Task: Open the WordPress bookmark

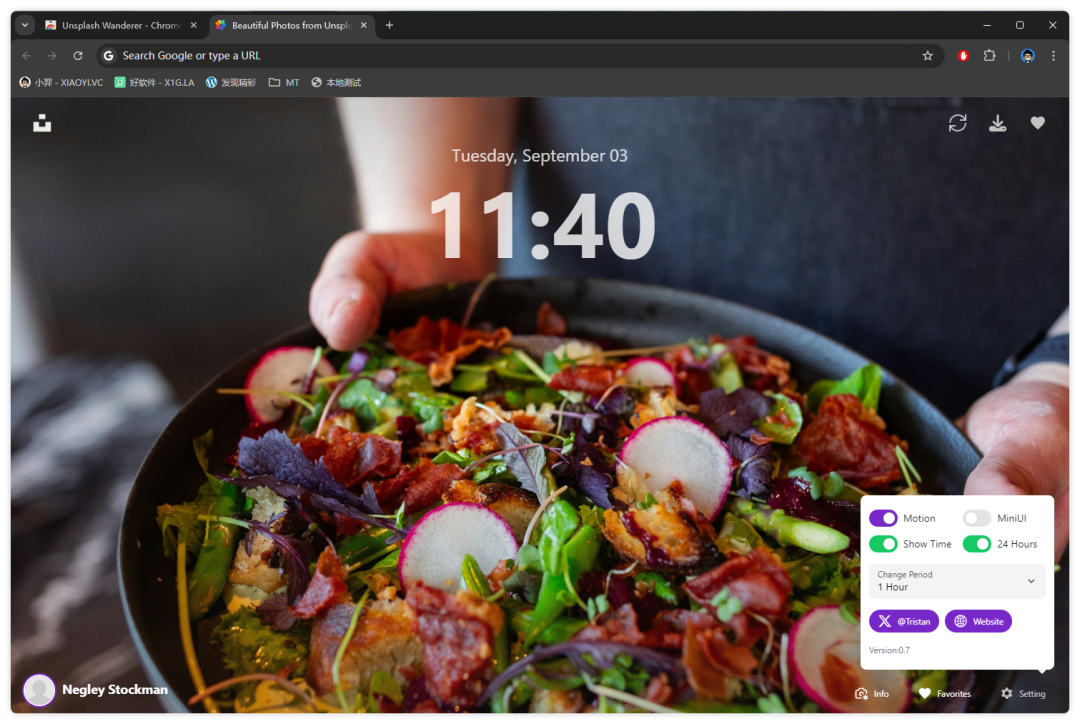Action: coord(231,83)
